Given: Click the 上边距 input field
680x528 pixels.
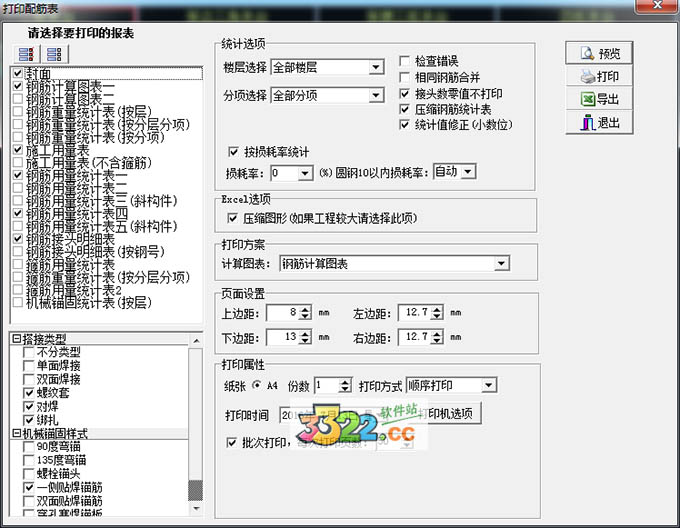Looking at the screenshot, I should 283,313.
